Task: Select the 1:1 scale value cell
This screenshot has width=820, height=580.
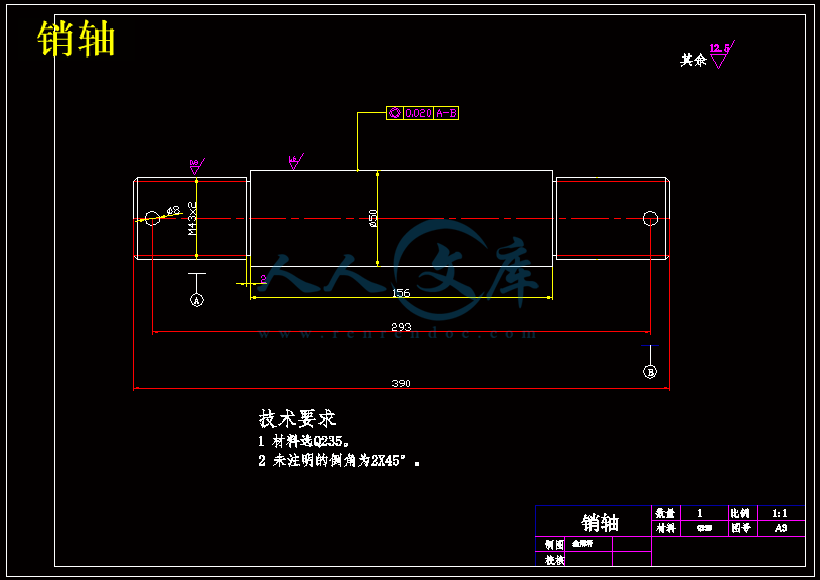Action: pos(781,514)
